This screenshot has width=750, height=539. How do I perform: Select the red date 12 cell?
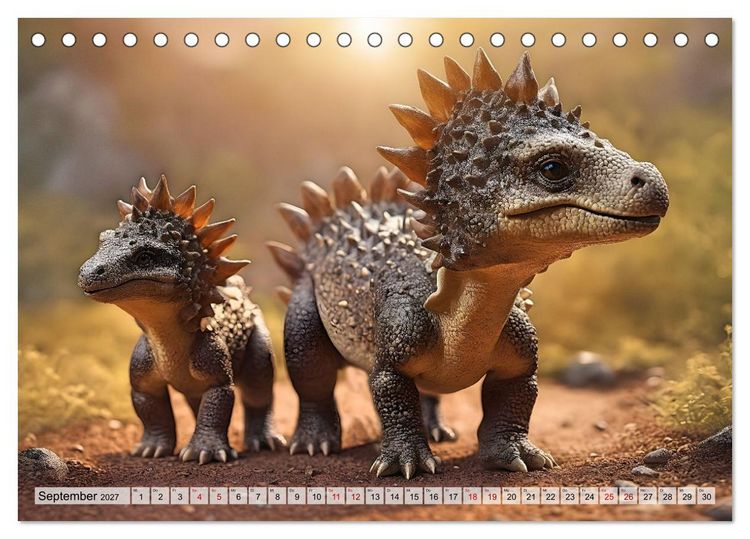coord(355,496)
